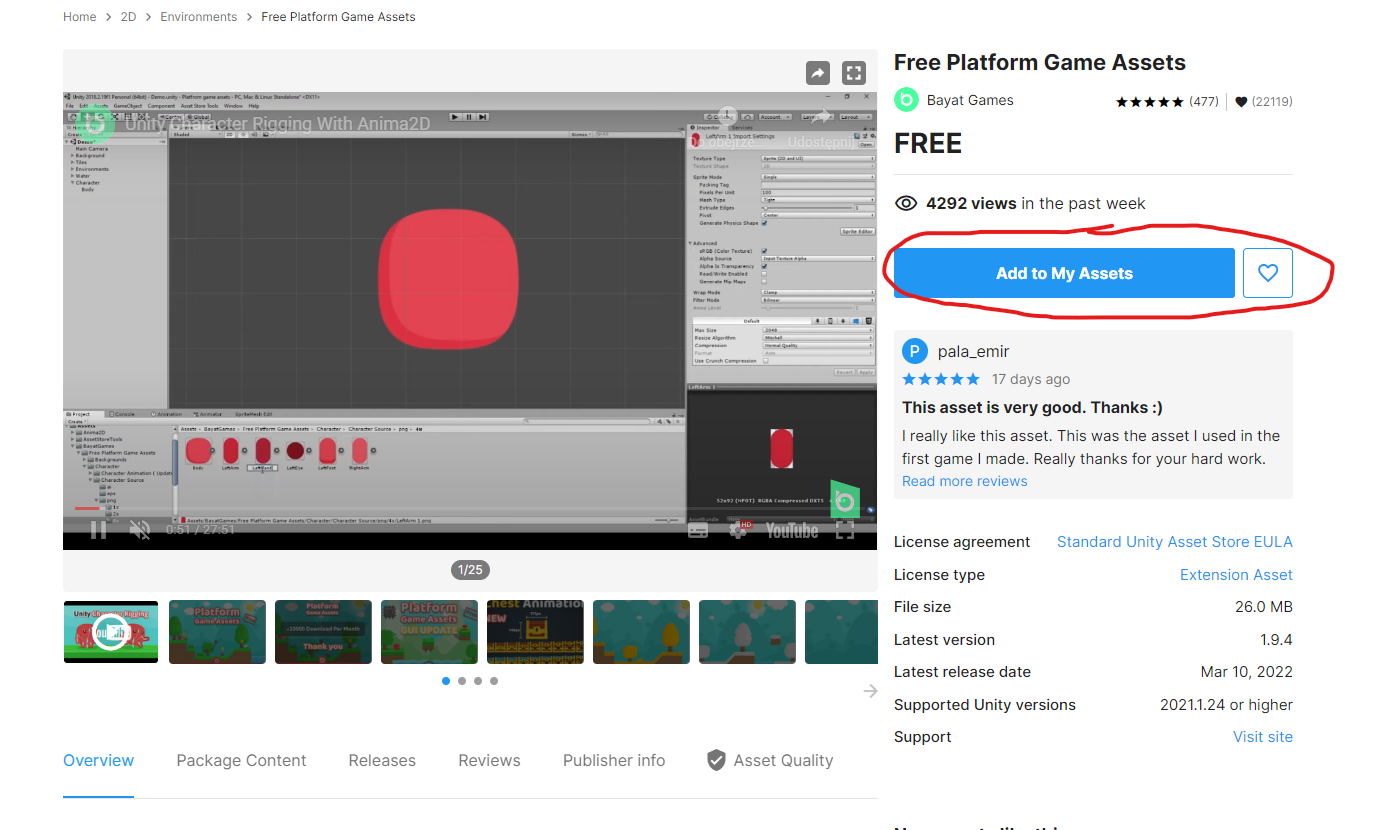Open Bayat Games publisher page
The image size is (1379, 830).
[x=970, y=100]
